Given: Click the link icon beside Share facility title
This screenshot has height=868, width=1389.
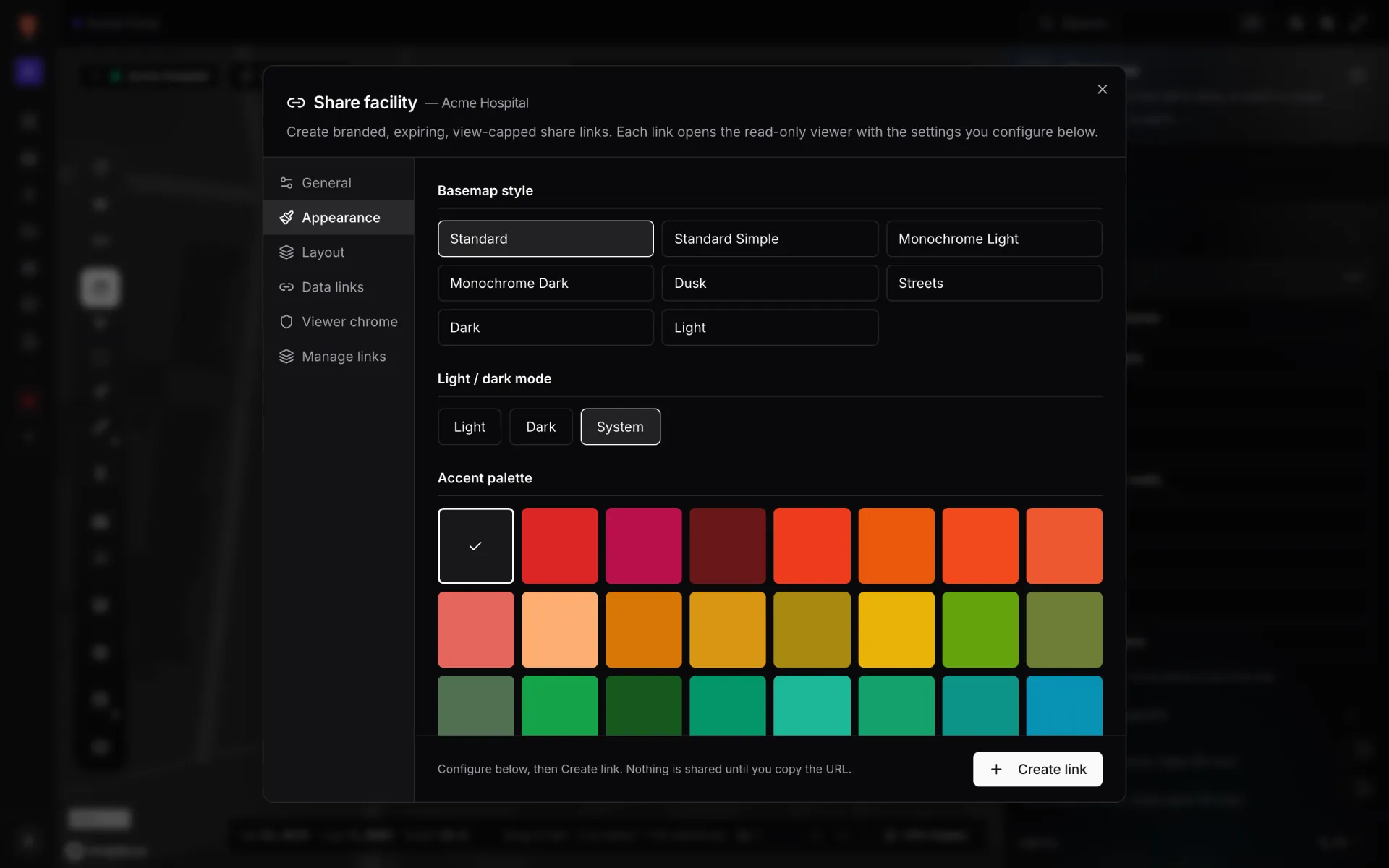Looking at the screenshot, I should point(296,103).
